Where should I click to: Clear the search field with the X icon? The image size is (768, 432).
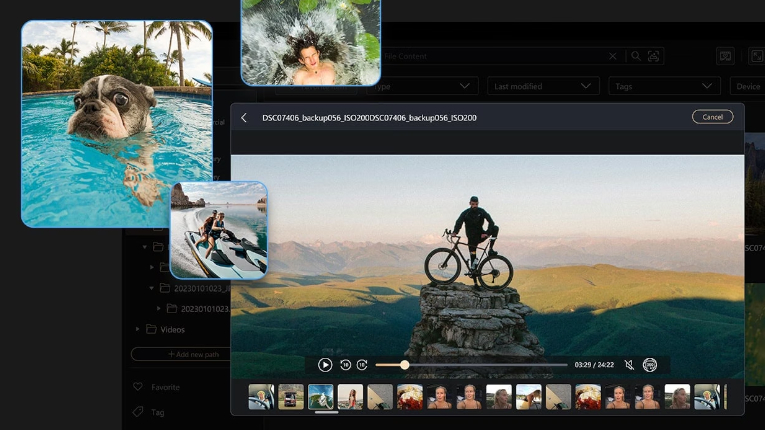tap(614, 56)
